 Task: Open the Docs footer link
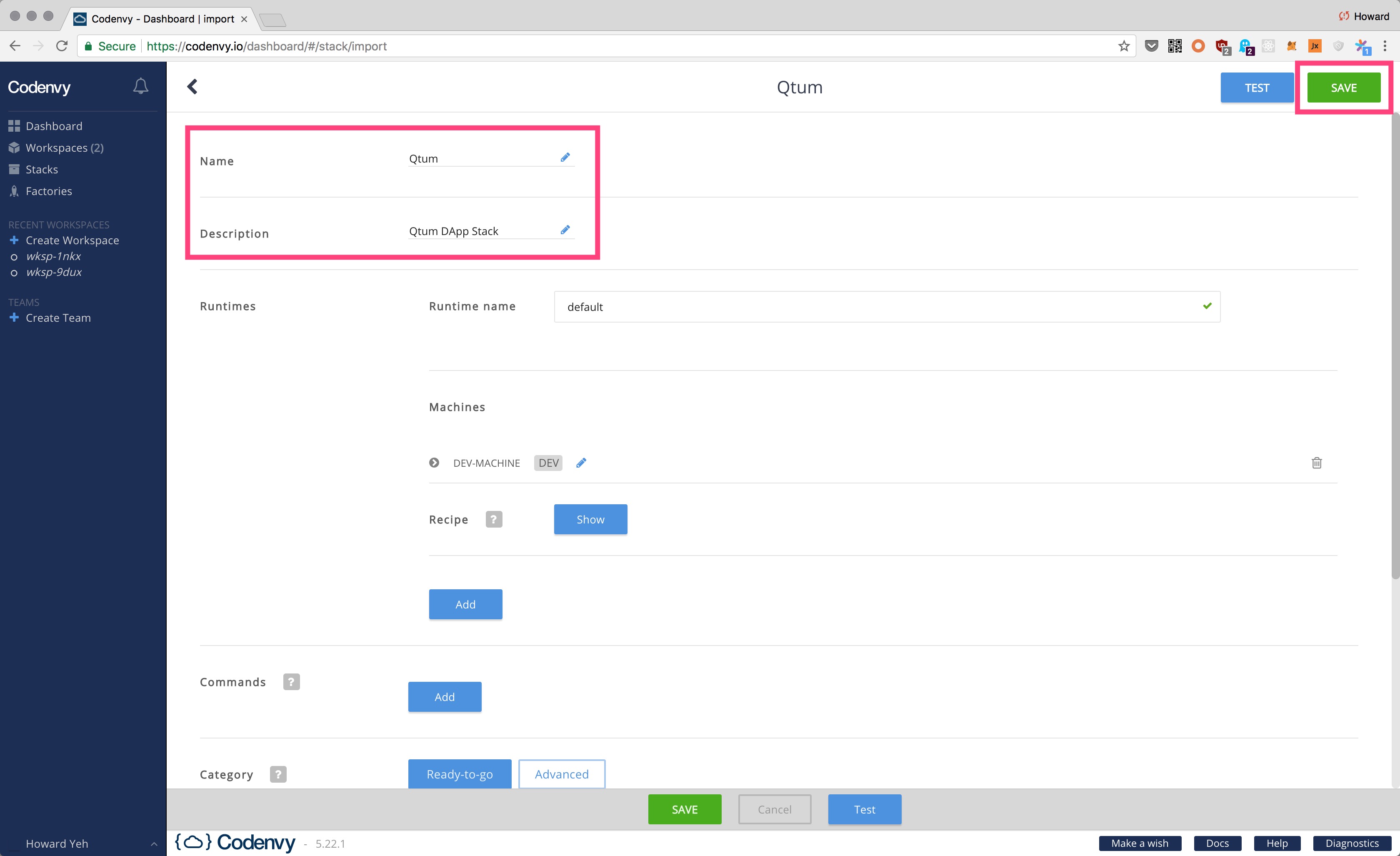(x=1217, y=843)
